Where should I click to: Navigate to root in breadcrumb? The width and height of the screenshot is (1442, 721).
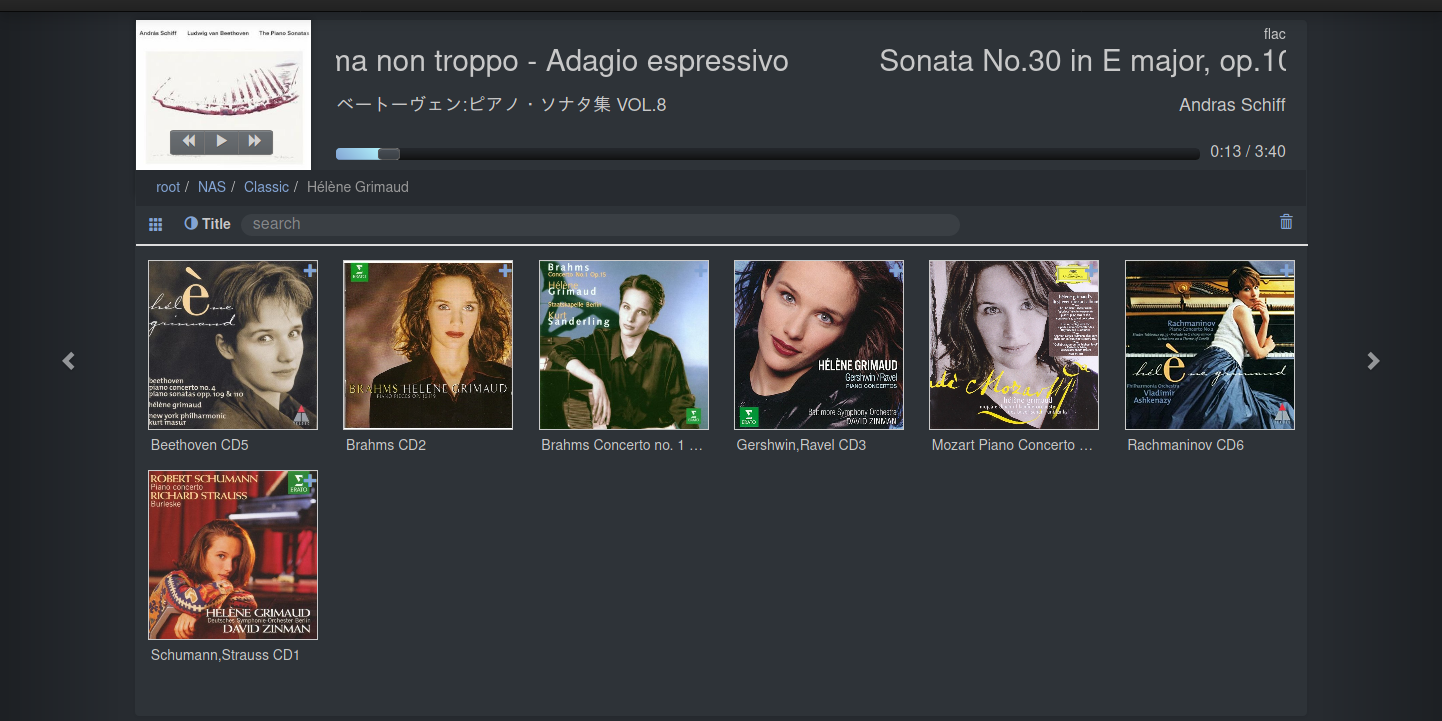tap(168, 187)
